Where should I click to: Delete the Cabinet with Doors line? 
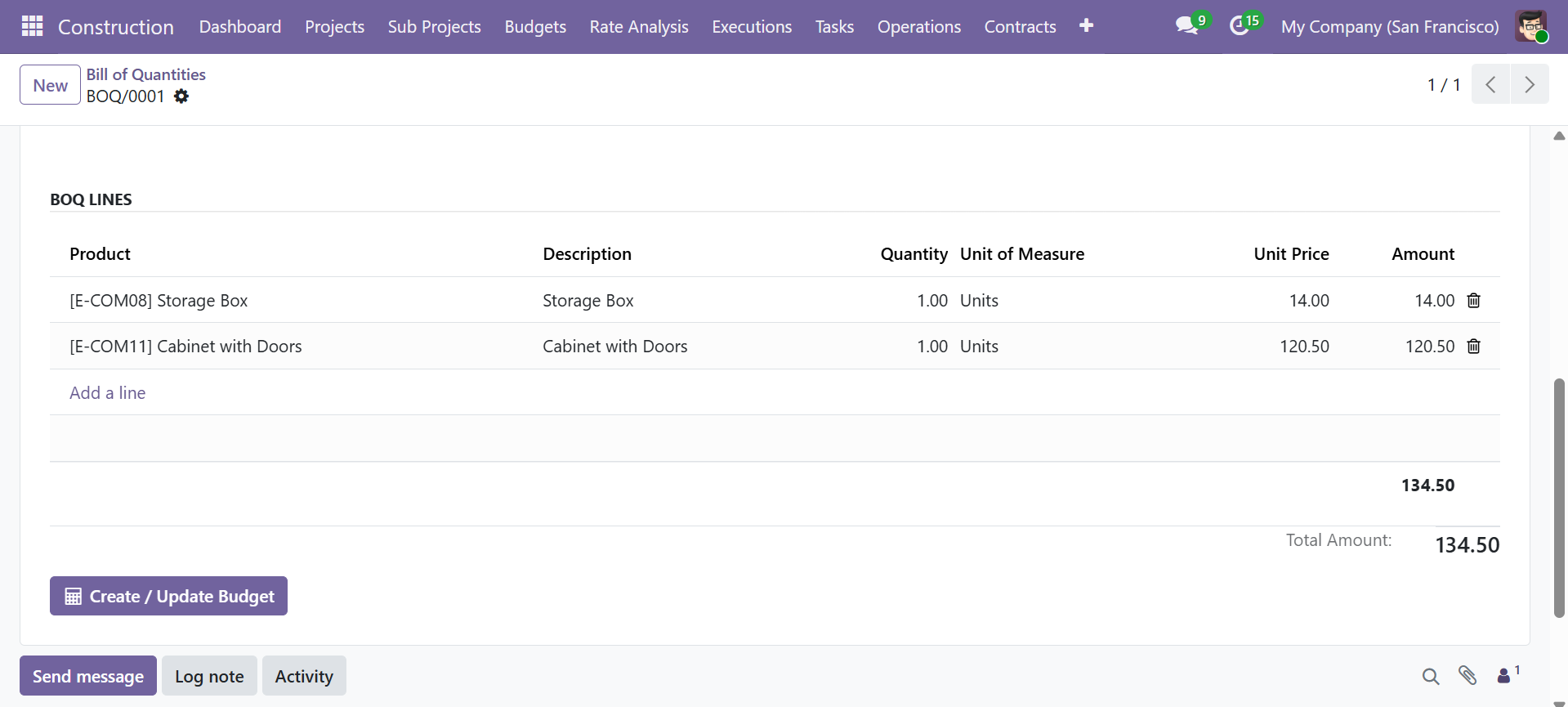(x=1473, y=347)
